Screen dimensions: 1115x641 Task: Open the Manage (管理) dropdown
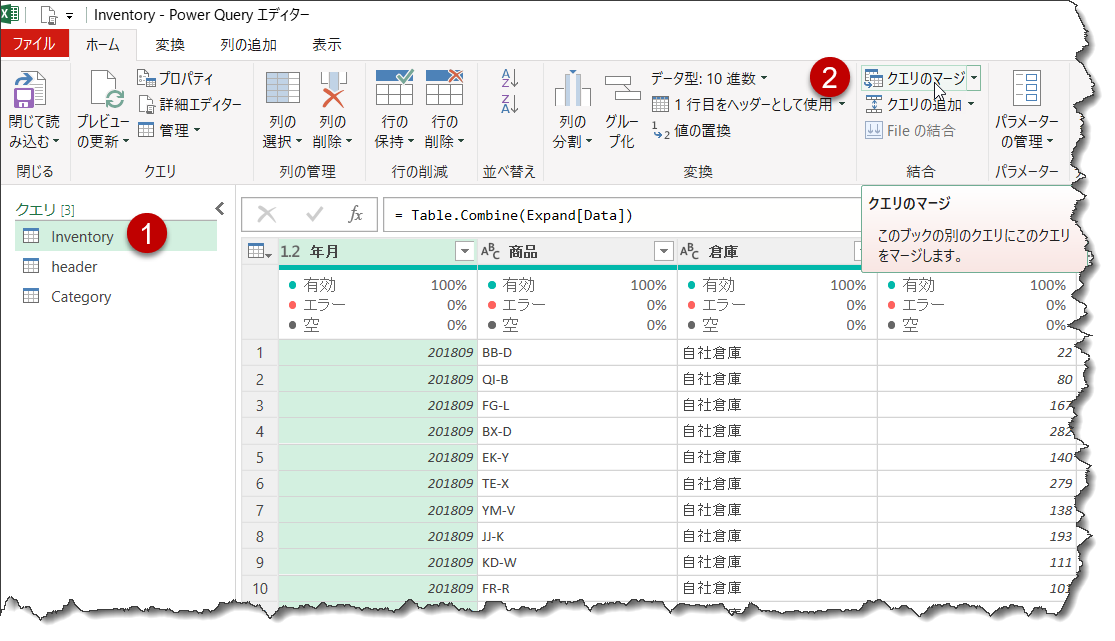click(169, 130)
